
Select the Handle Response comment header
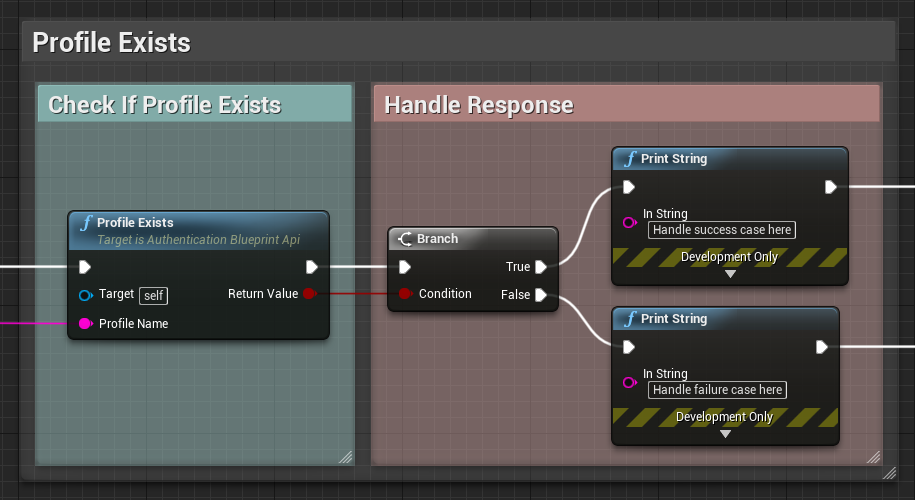(x=479, y=105)
